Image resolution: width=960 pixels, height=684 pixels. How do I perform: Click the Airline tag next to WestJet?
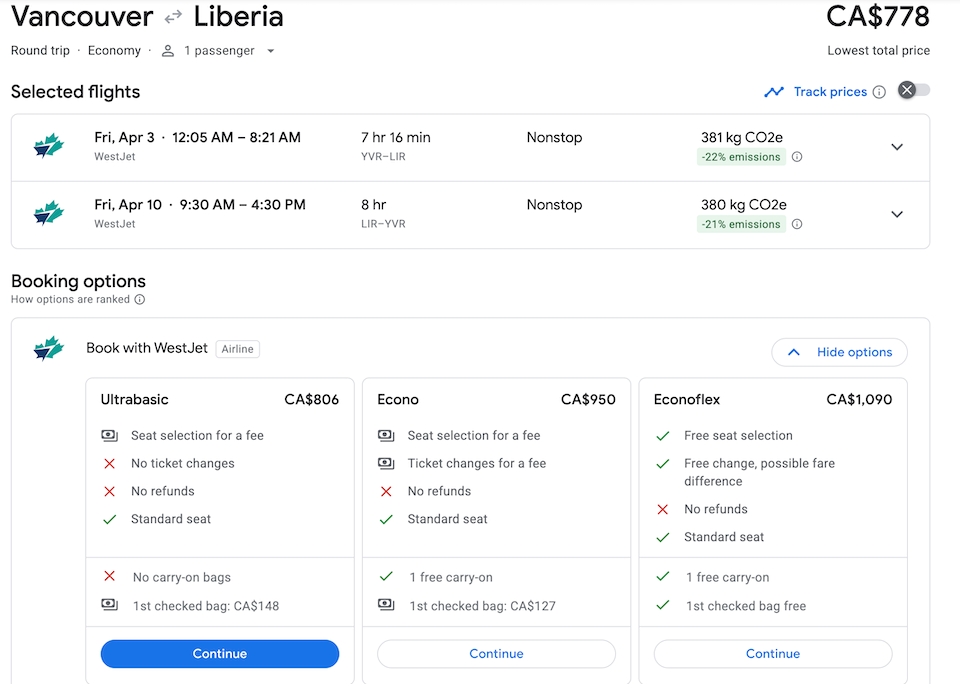tap(238, 349)
